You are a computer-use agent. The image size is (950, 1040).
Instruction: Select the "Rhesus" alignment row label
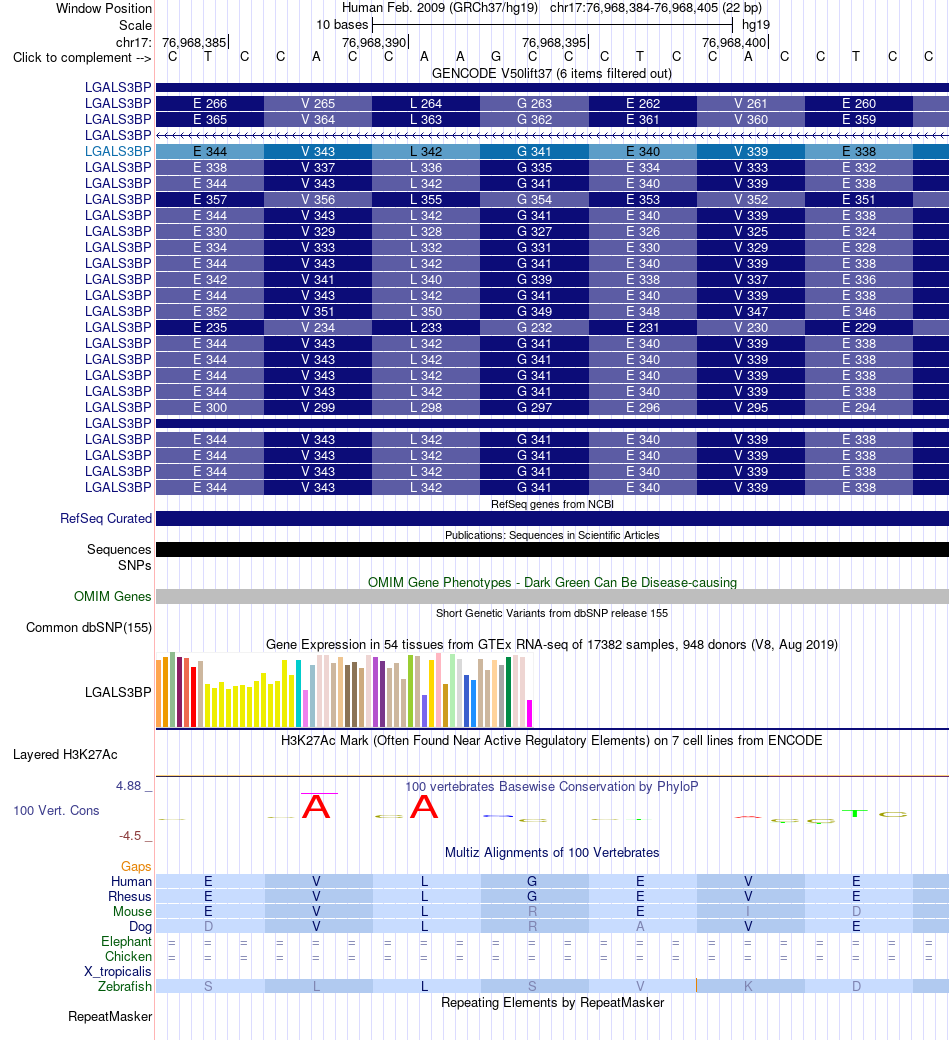pyautogui.click(x=130, y=897)
